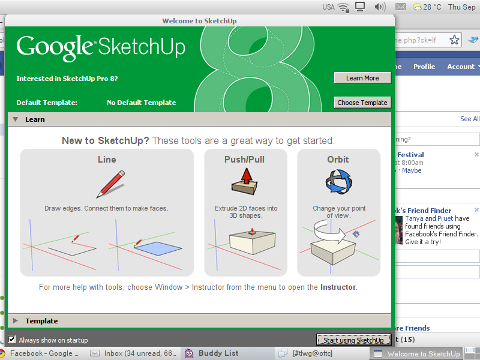Click the Choose Template button
The width and height of the screenshot is (480, 360).
(362, 102)
